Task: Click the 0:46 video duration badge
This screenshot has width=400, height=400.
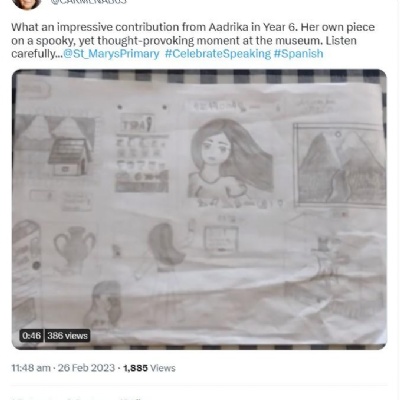Action: pos(31,335)
